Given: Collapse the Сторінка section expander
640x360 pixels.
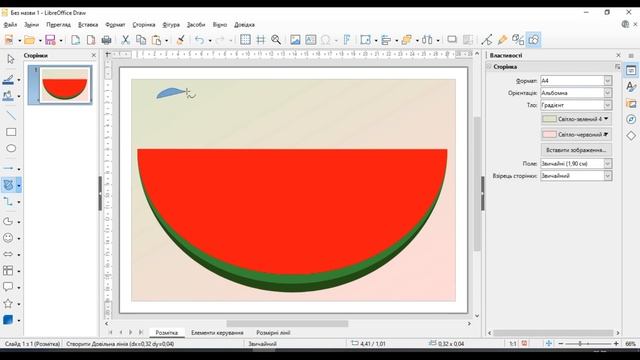Looking at the screenshot, I should click(489, 67).
